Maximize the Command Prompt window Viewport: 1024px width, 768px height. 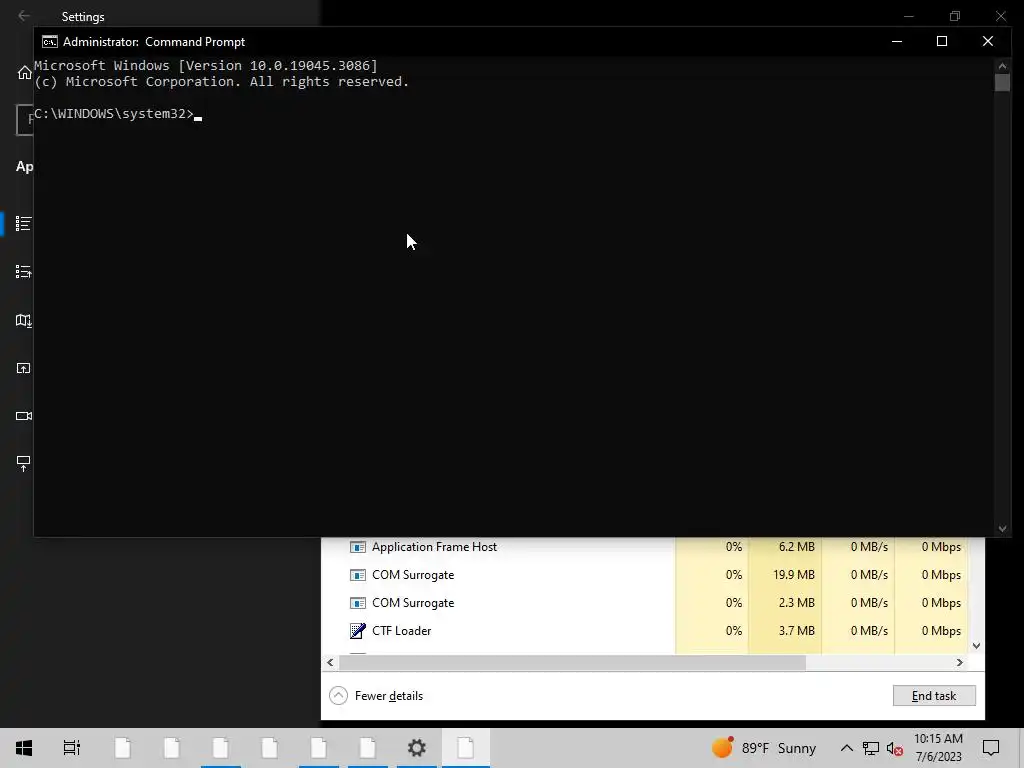[942, 41]
